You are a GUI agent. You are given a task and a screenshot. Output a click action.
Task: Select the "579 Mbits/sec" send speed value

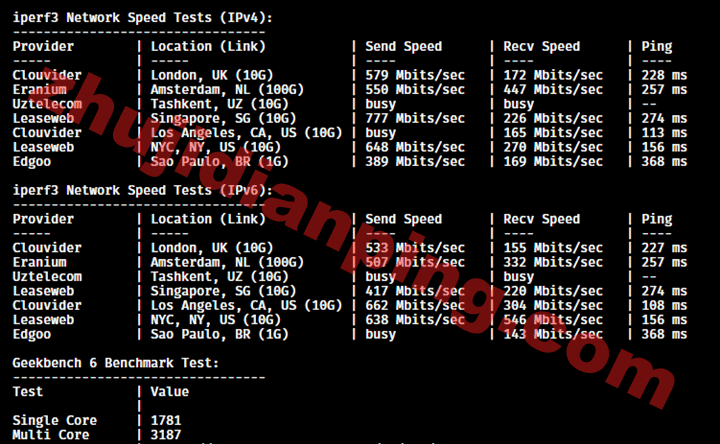point(415,75)
